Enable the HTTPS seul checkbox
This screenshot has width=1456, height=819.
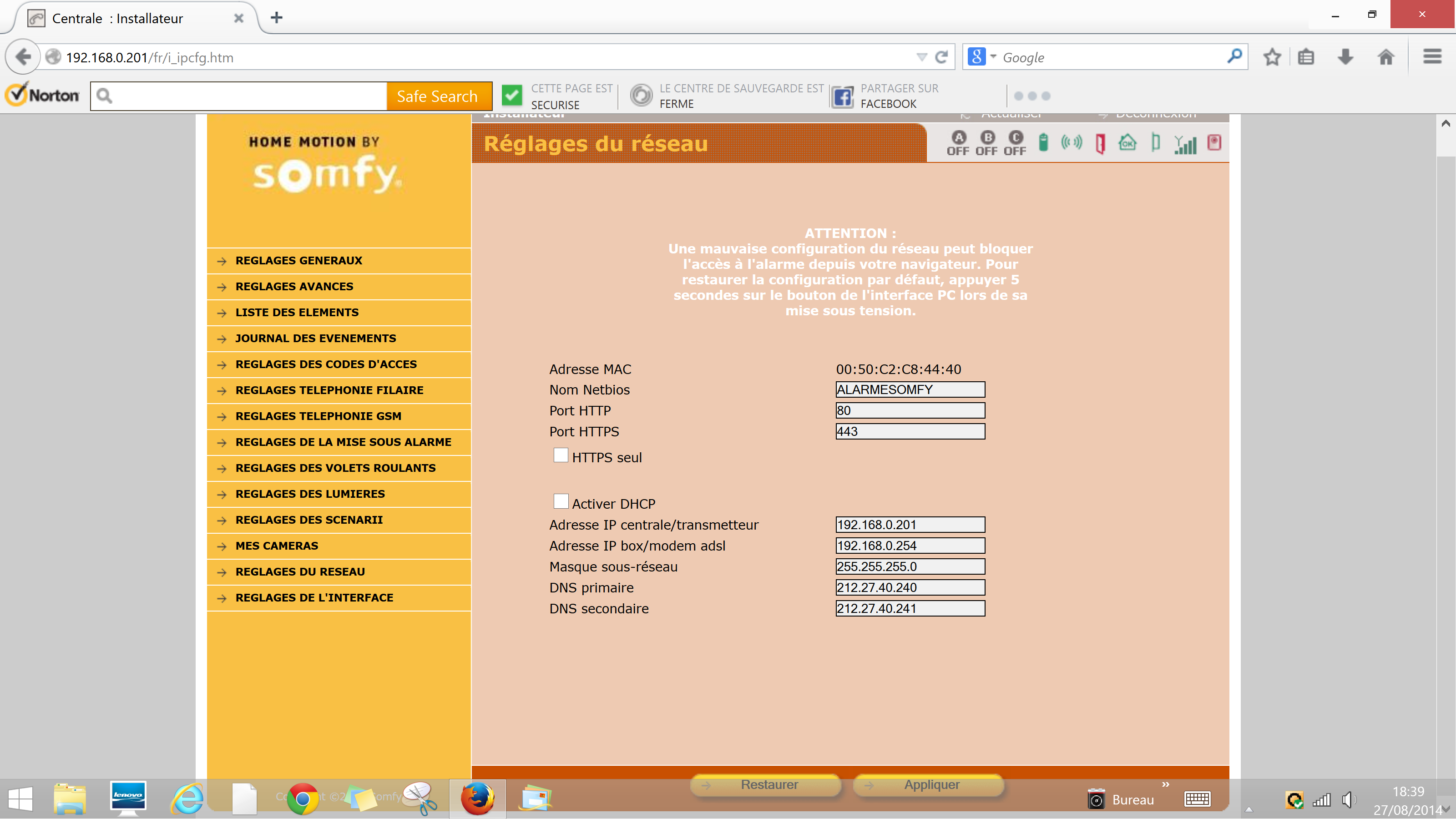pos(561,455)
